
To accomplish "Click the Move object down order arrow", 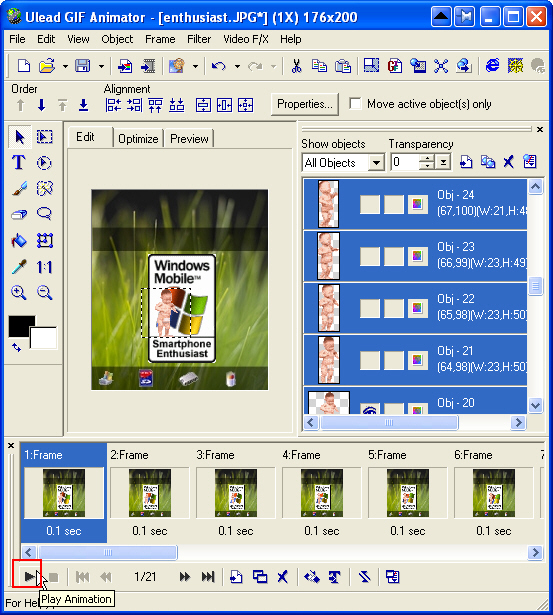I will click(x=41, y=105).
